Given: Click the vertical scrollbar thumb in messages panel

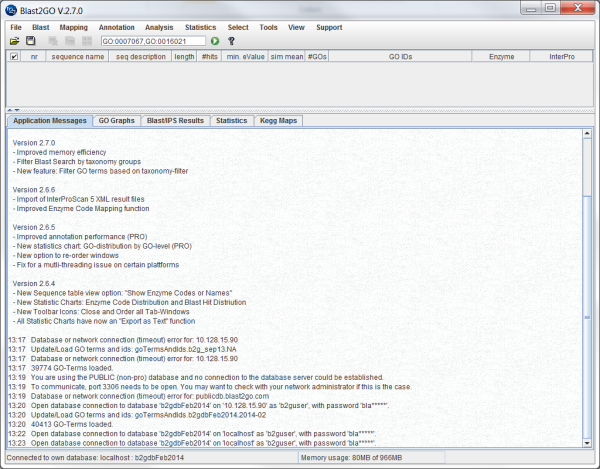Looking at the screenshot, I should point(587,318).
